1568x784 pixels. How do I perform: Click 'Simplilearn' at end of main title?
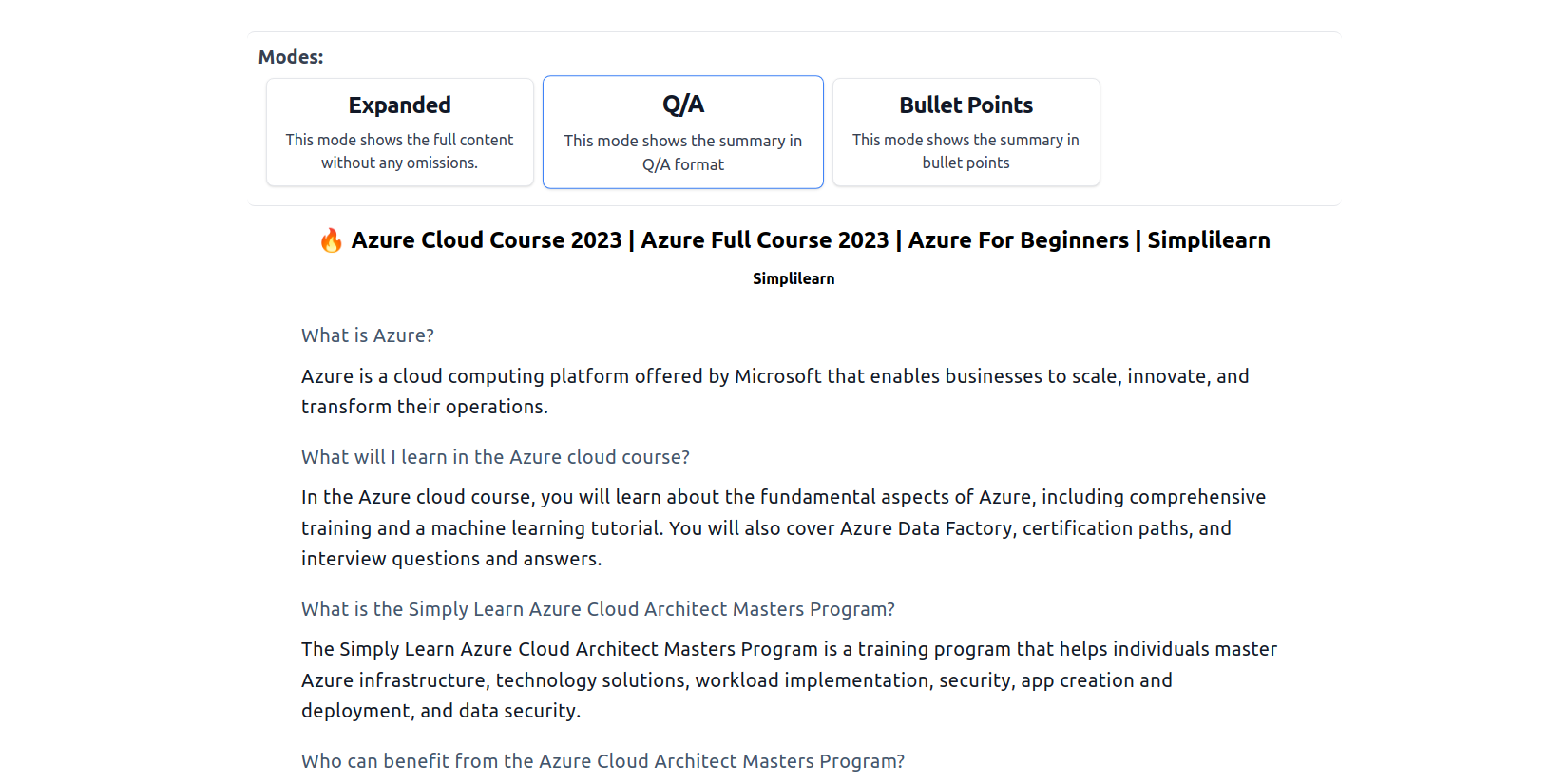click(x=1208, y=240)
